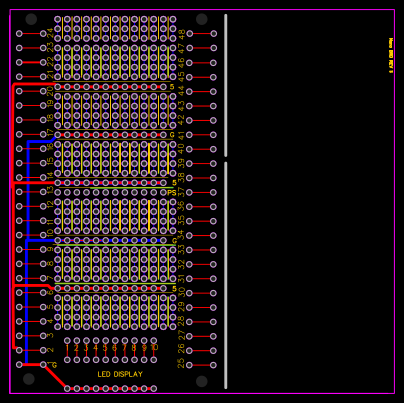The height and width of the screenshot is (403, 404).
Task: Click header pin label 34
Action: coord(180,235)
